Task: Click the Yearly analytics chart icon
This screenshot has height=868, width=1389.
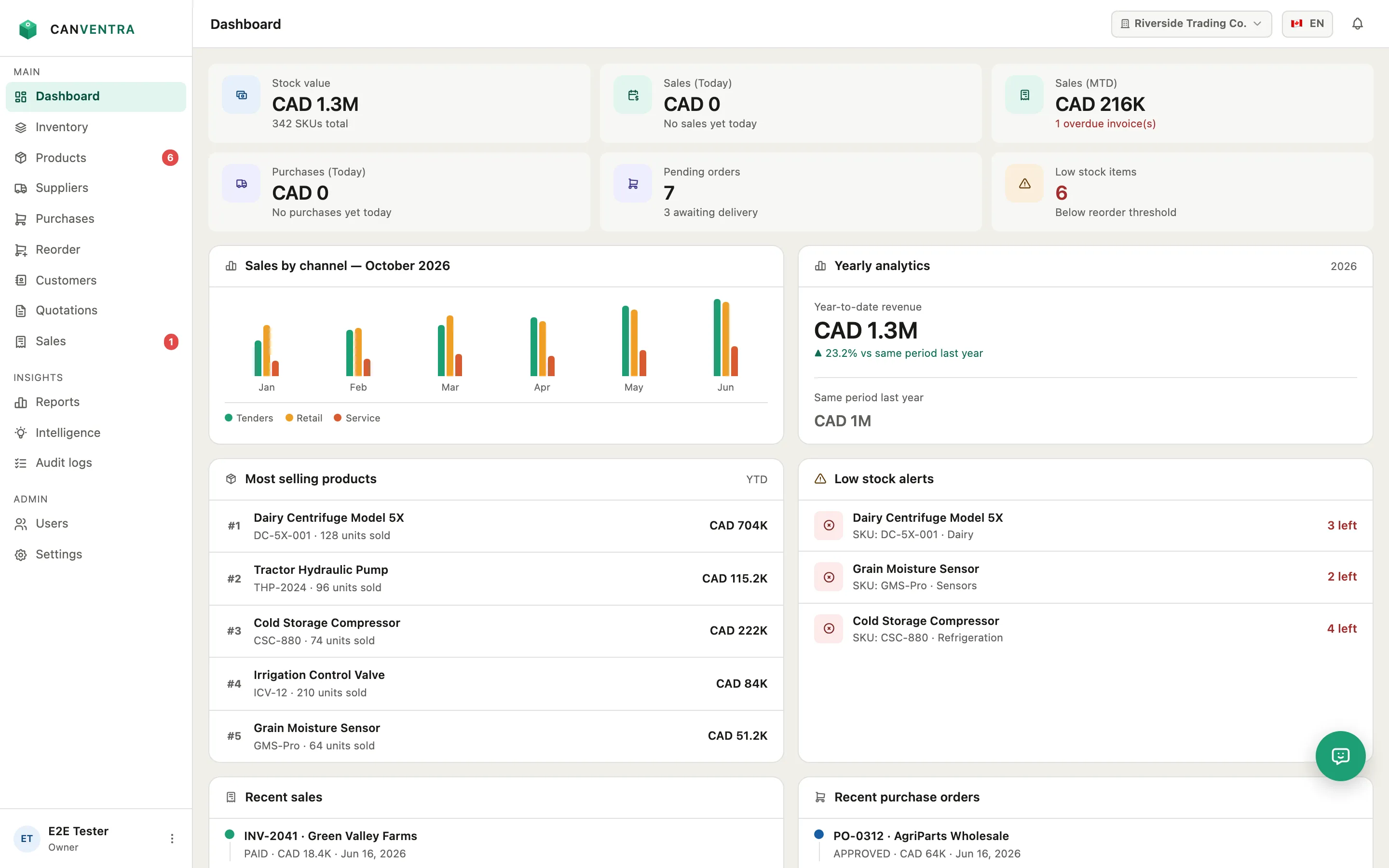Action: pos(820,266)
